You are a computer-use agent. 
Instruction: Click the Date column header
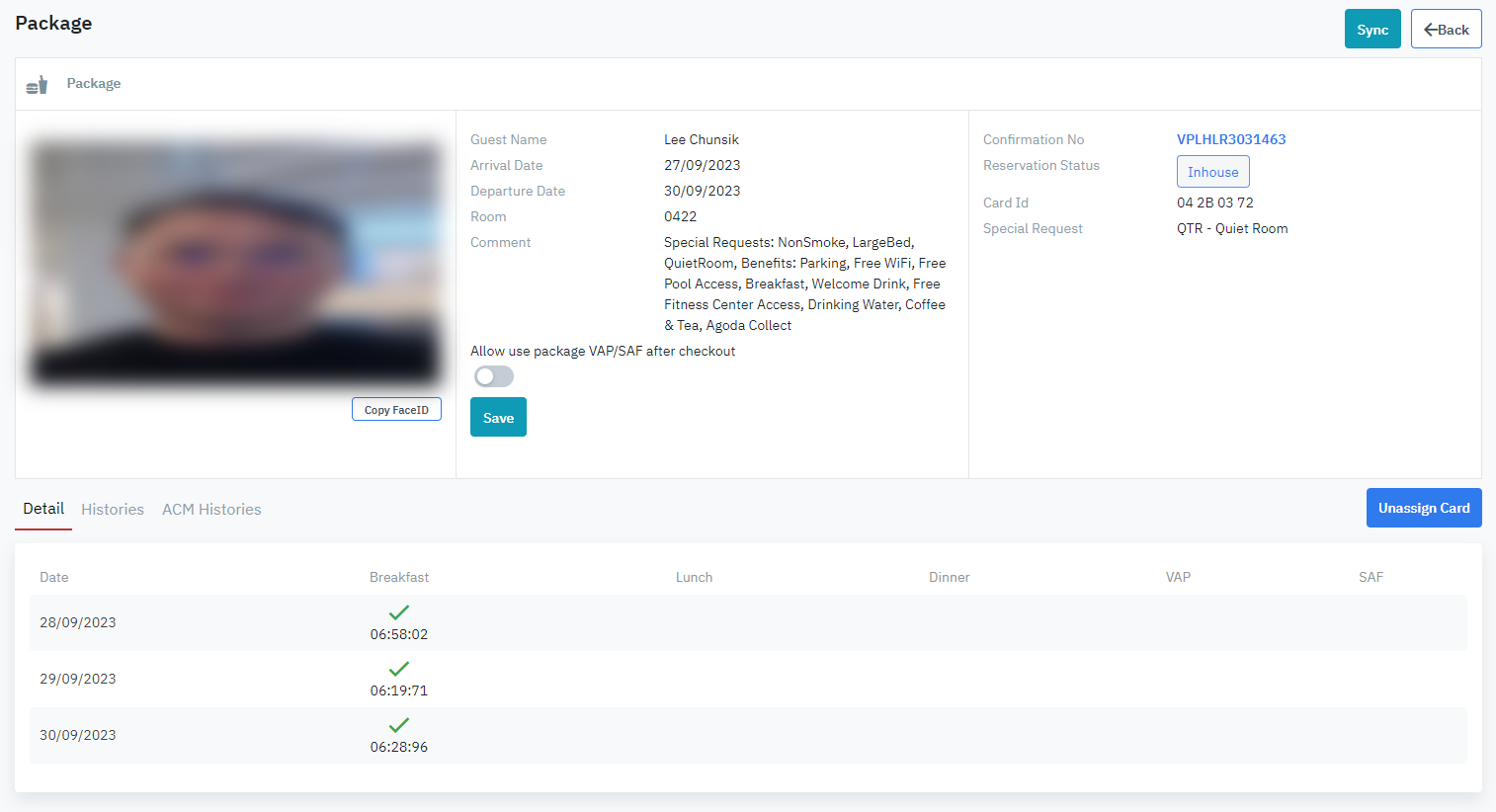(54, 577)
